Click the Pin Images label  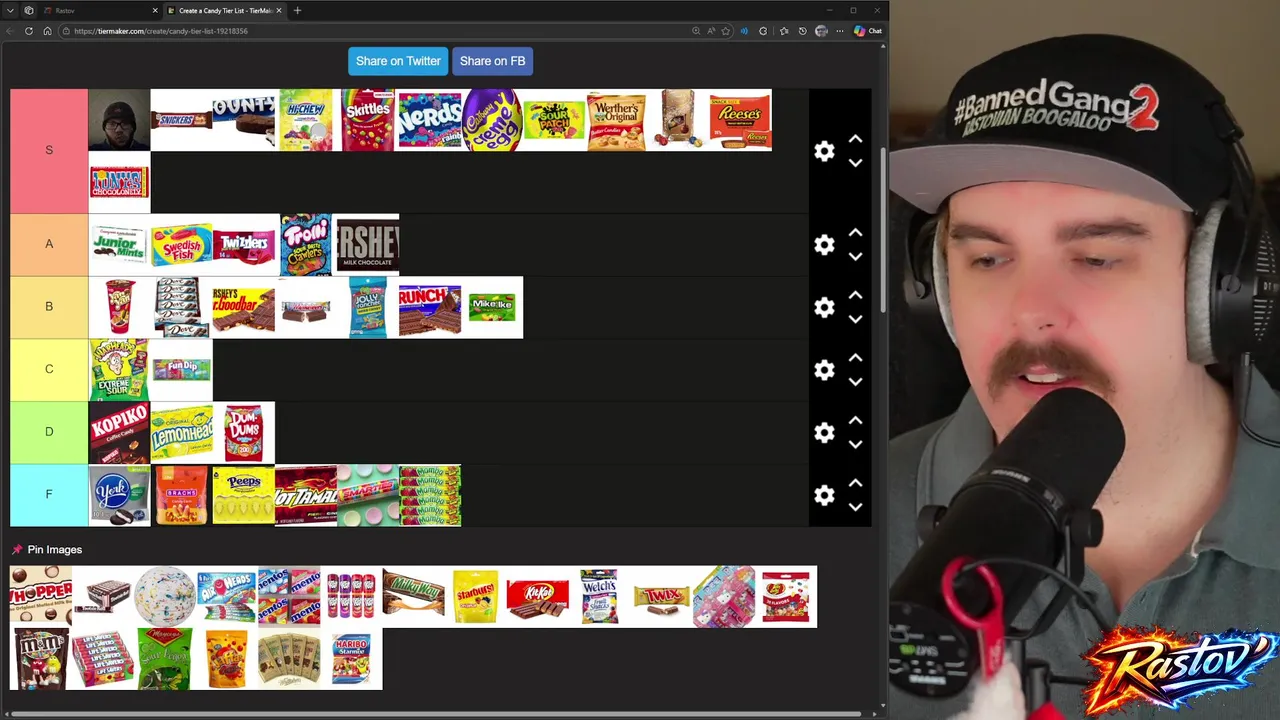(55, 549)
